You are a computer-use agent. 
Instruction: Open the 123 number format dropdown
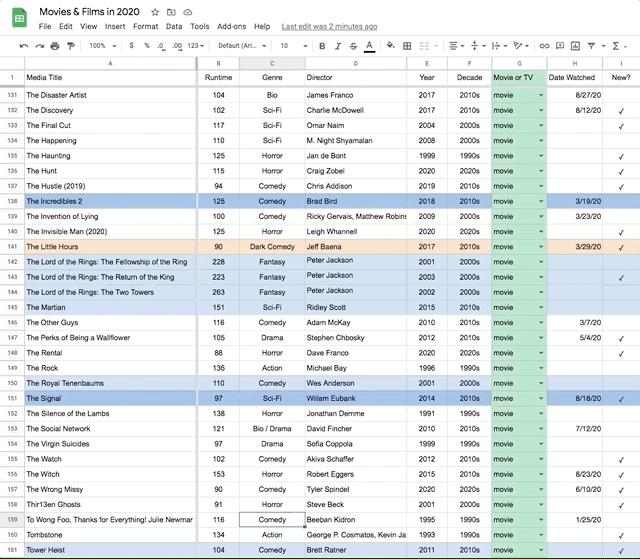(x=196, y=46)
